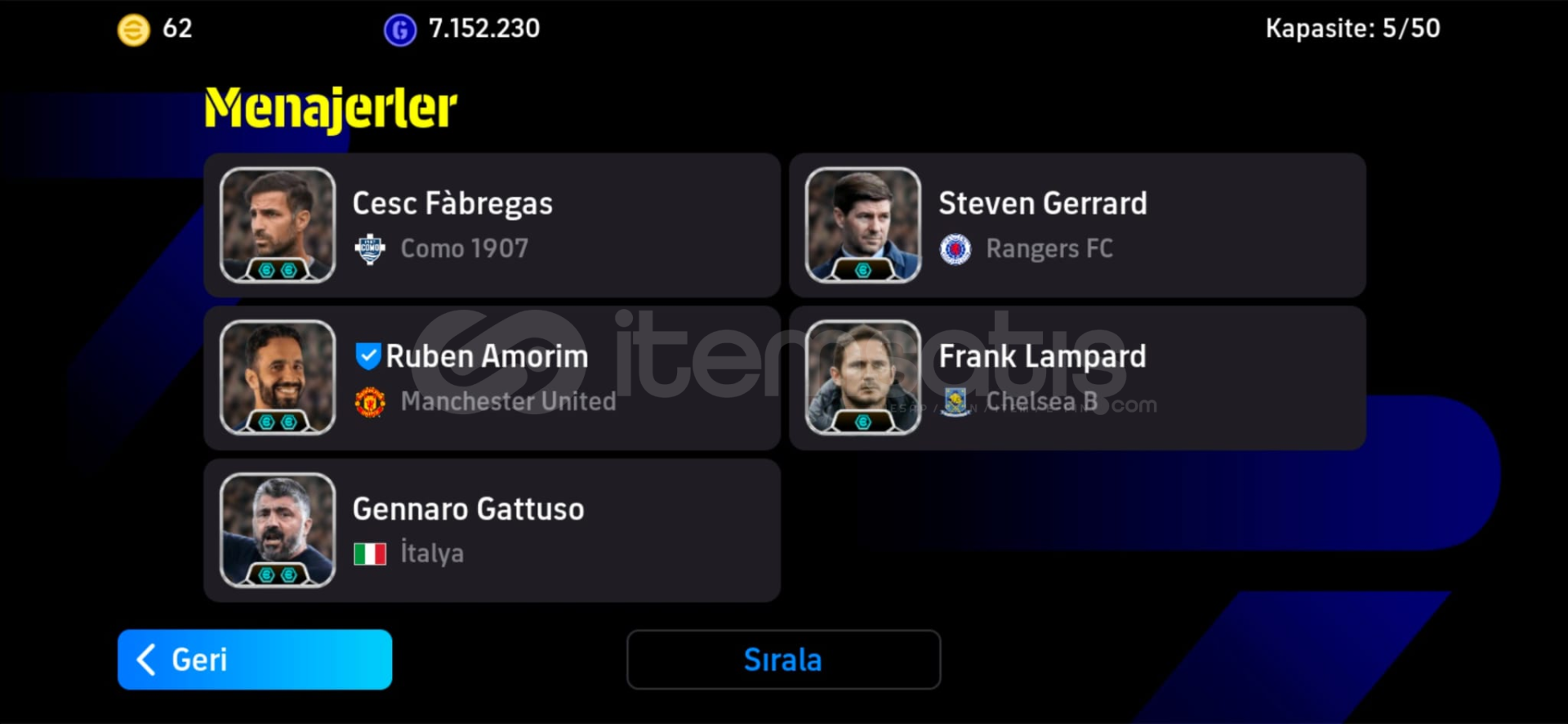This screenshot has height=724, width=1568.
Task: Tap the İtalya flag icon
Action: coord(370,555)
